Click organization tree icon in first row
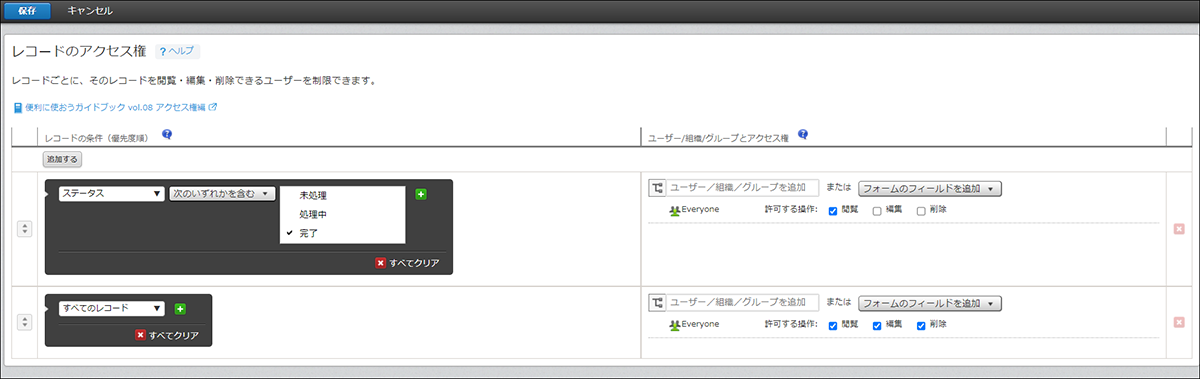This screenshot has height=379, width=1200. 657,188
